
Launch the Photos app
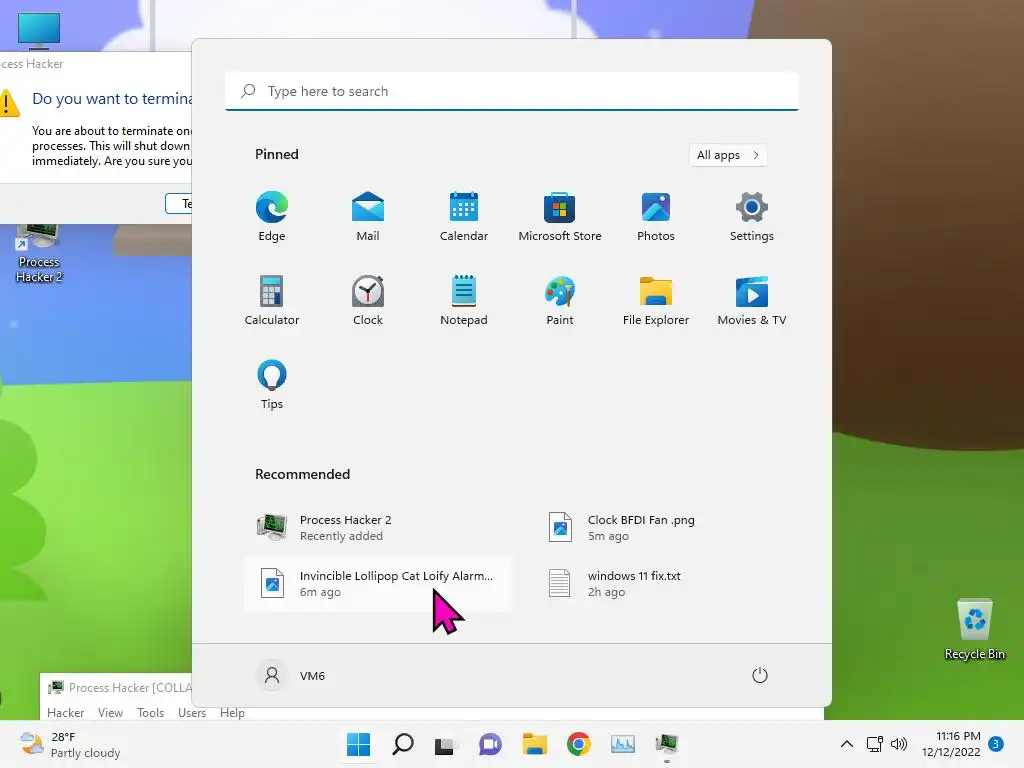coord(656,217)
